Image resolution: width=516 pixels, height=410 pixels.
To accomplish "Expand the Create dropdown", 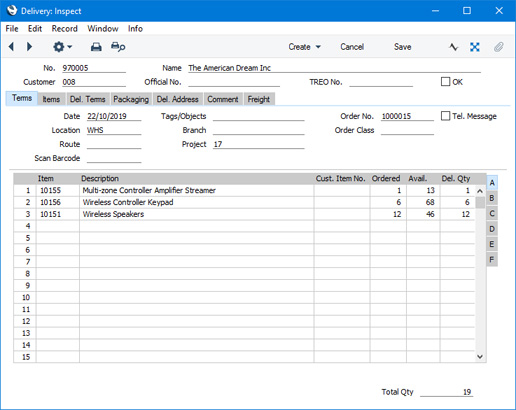I will point(305,47).
